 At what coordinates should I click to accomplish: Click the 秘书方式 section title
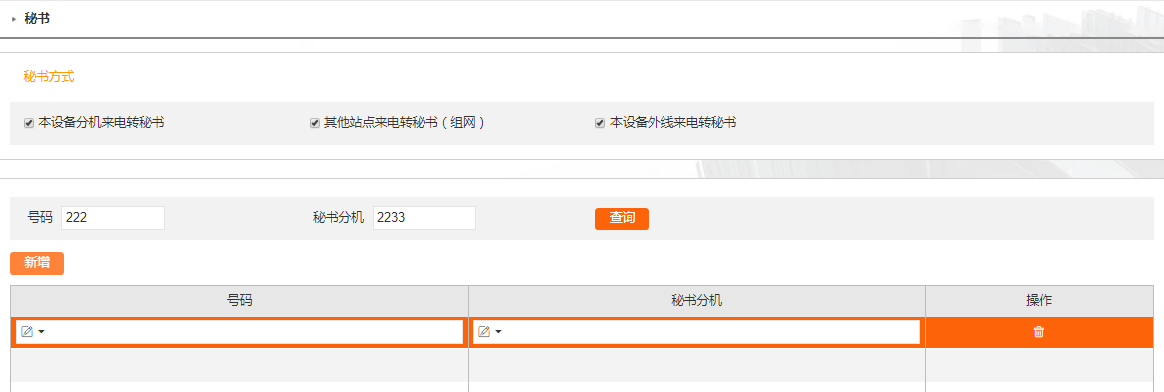(49, 76)
